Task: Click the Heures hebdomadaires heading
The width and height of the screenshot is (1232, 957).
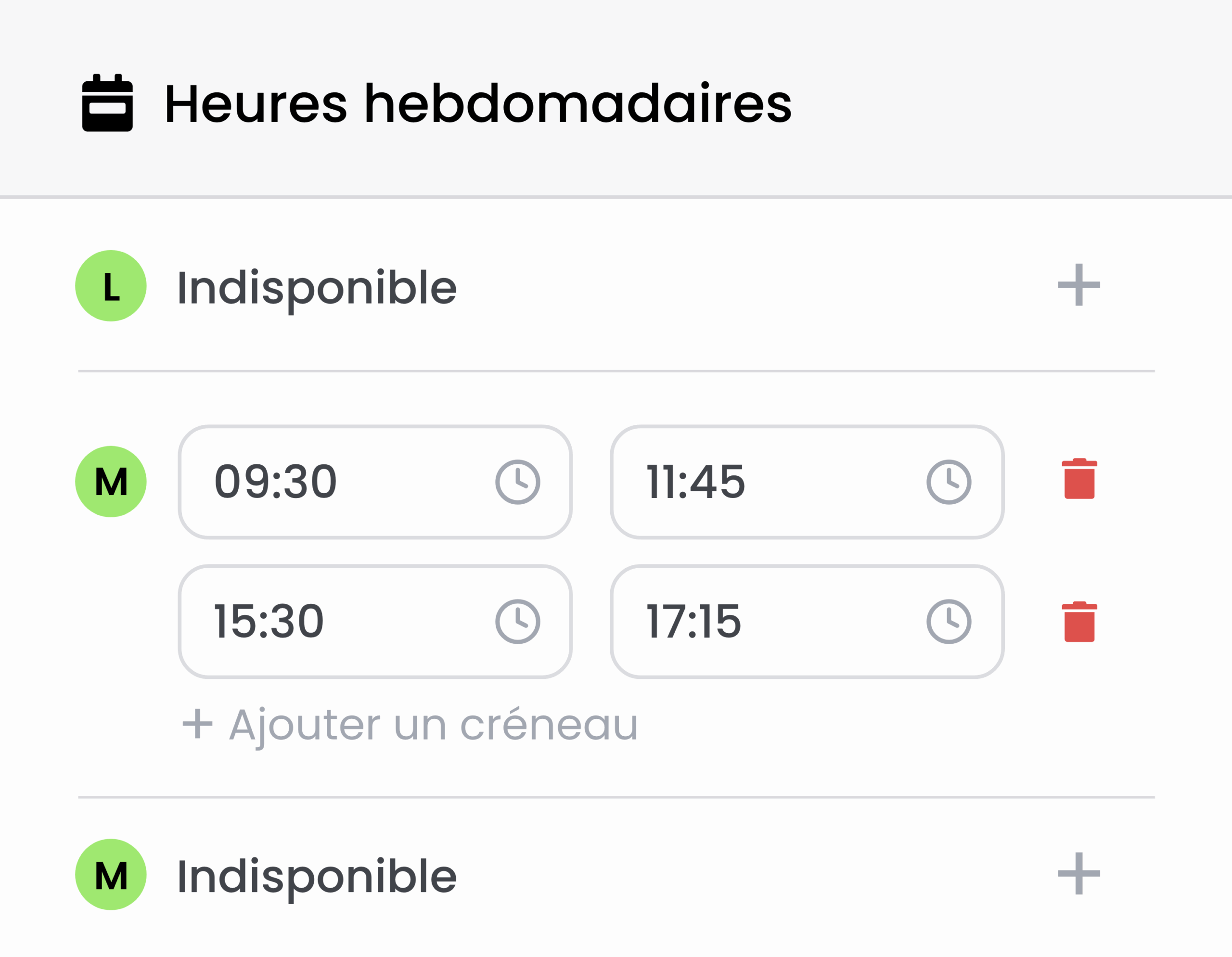Action: [478, 103]
